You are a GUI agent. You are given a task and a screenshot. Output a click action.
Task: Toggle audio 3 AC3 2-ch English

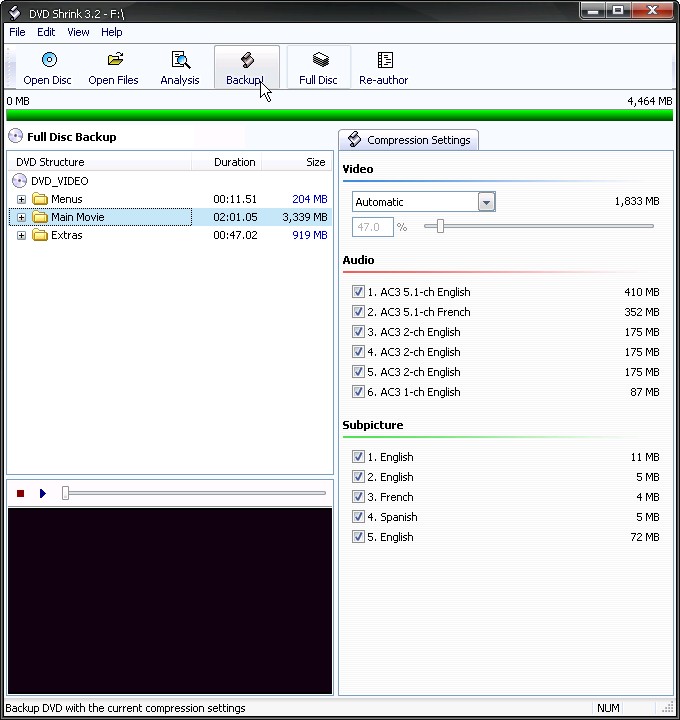pos(358,332)
